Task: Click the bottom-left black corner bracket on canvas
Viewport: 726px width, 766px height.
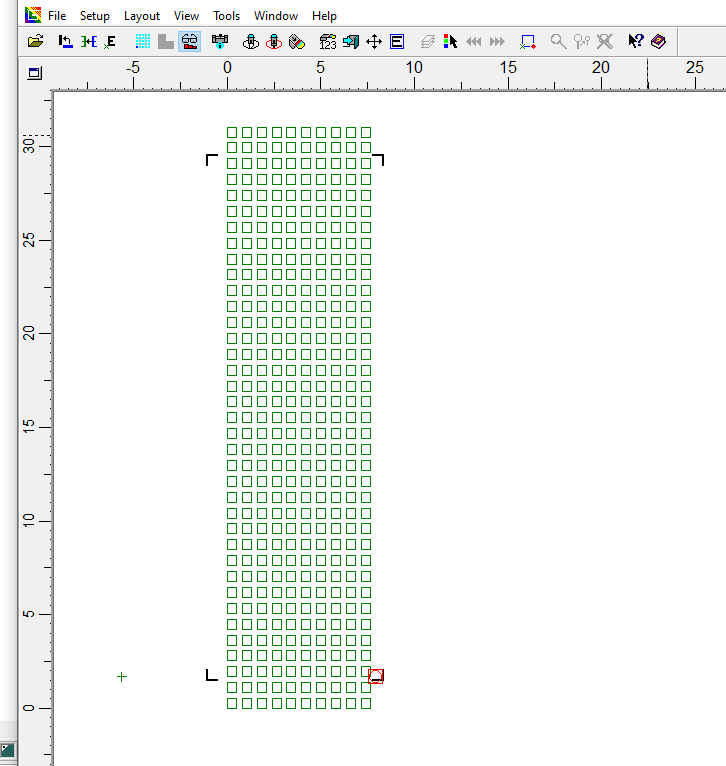Action: click(212, 675)
